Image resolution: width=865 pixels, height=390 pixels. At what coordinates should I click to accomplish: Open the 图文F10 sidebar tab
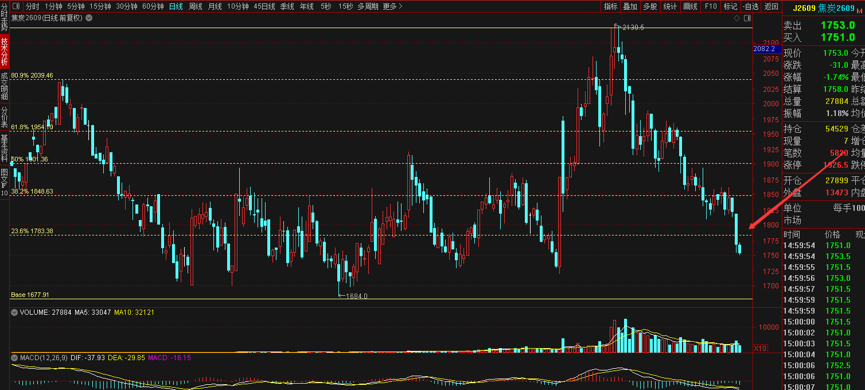(4, 182)
